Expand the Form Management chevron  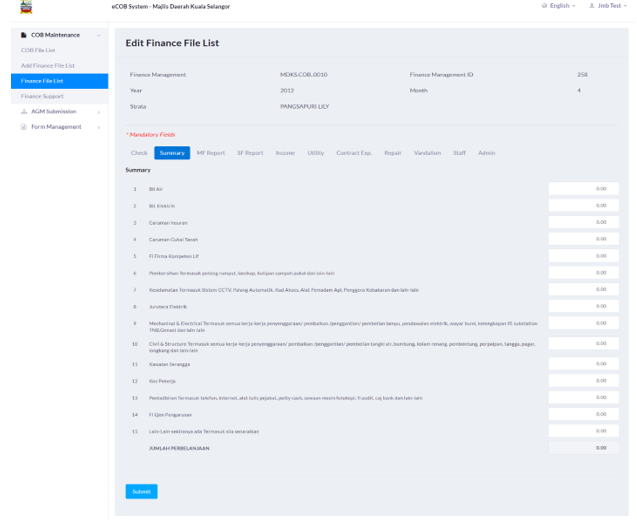[x=98, y=126]
